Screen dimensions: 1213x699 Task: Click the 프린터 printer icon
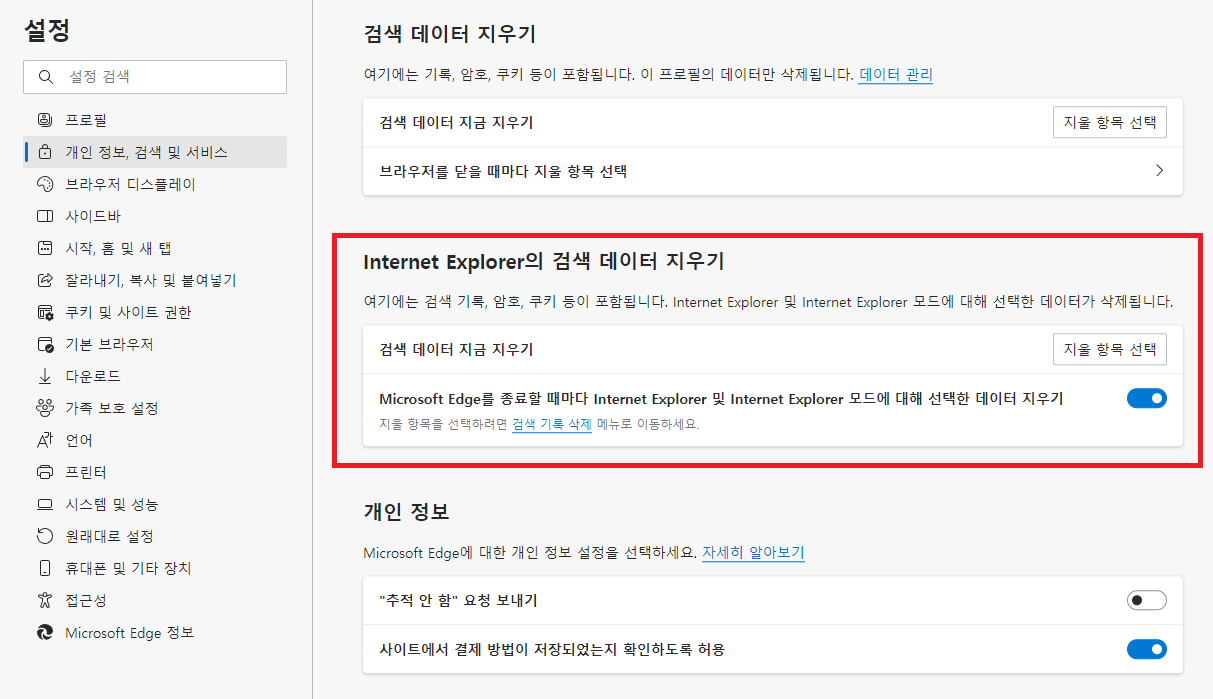(44, 472)
